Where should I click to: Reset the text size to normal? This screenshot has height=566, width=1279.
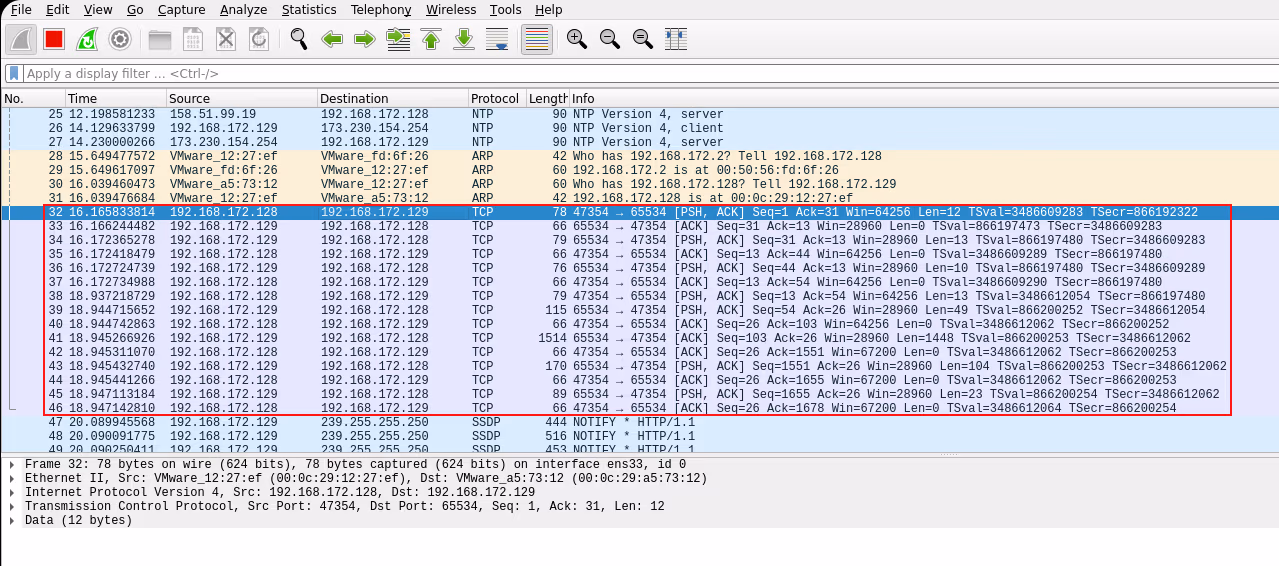click(x=643, y=40)
